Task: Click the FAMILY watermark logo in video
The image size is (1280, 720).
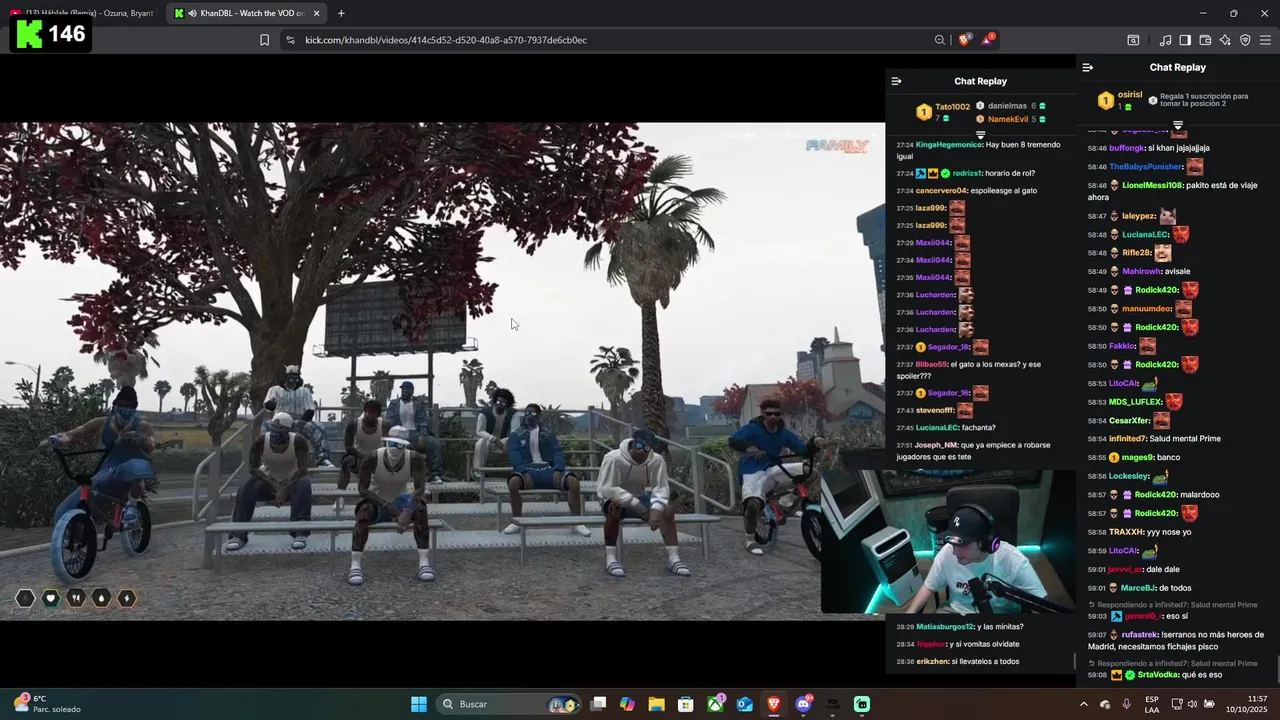Action: click(837, 146)
